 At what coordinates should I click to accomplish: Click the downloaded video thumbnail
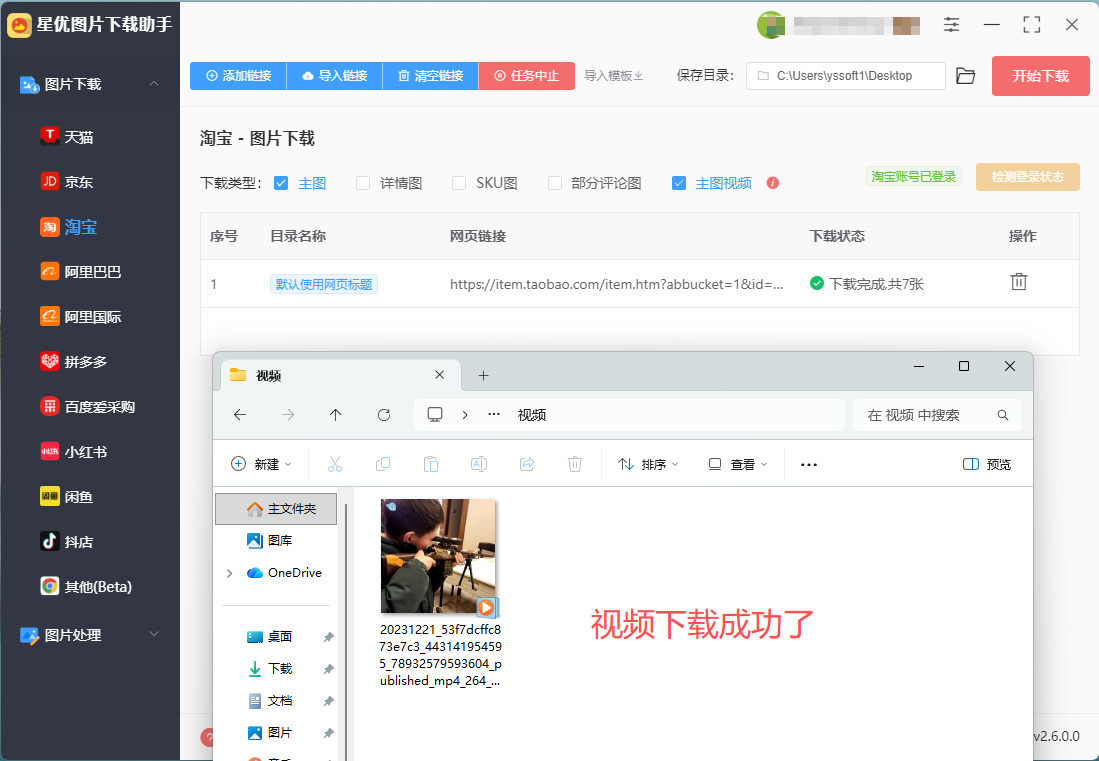(x=438, y=556)
